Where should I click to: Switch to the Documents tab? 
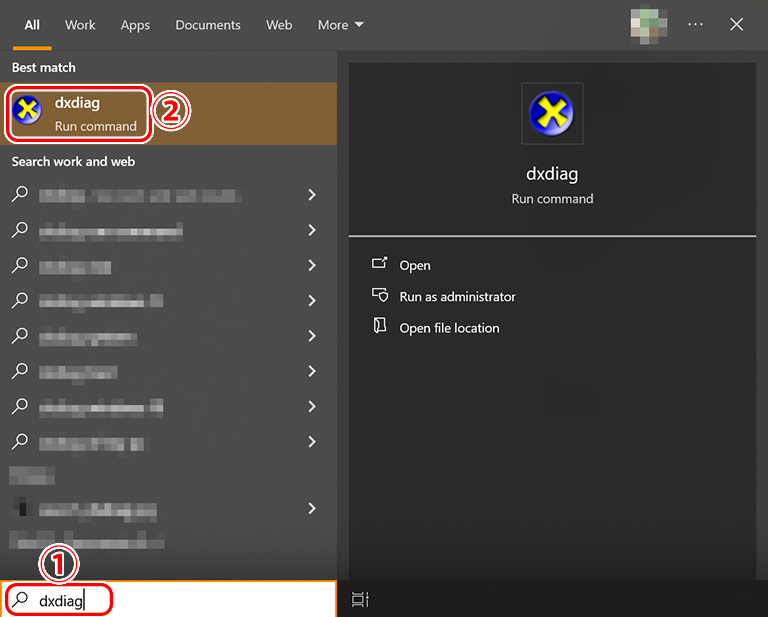point(208,25)
